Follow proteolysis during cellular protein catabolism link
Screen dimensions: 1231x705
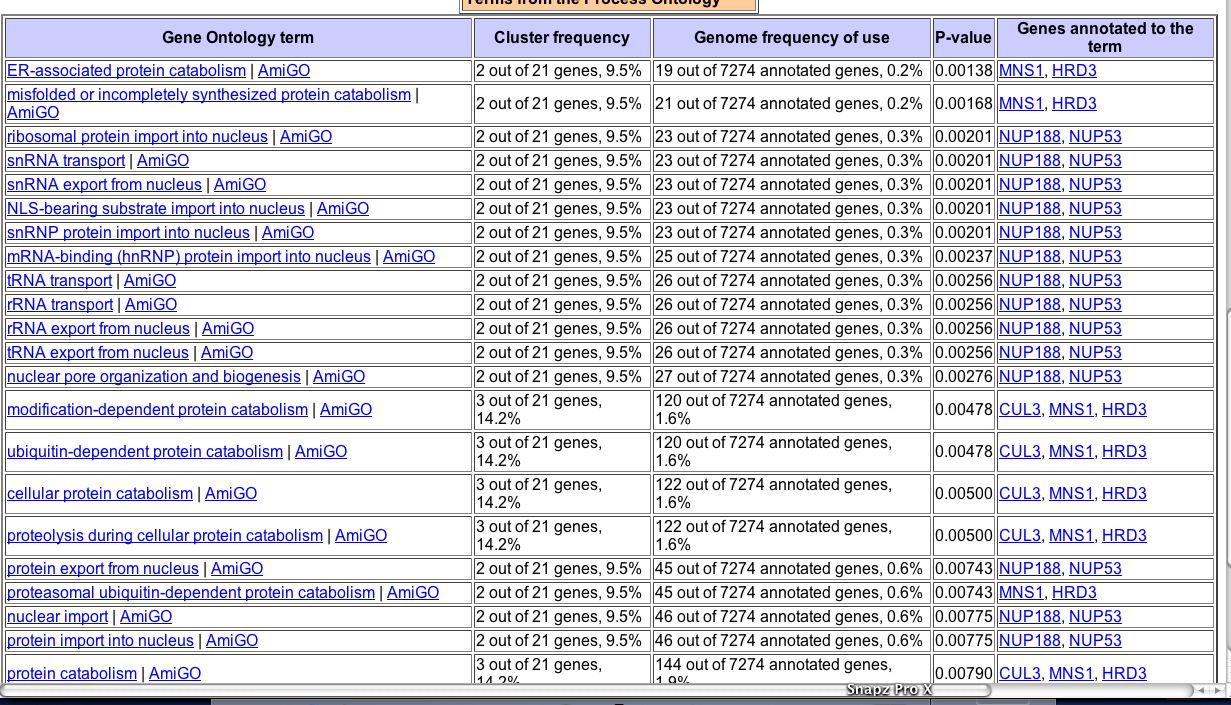pos(165,536)
